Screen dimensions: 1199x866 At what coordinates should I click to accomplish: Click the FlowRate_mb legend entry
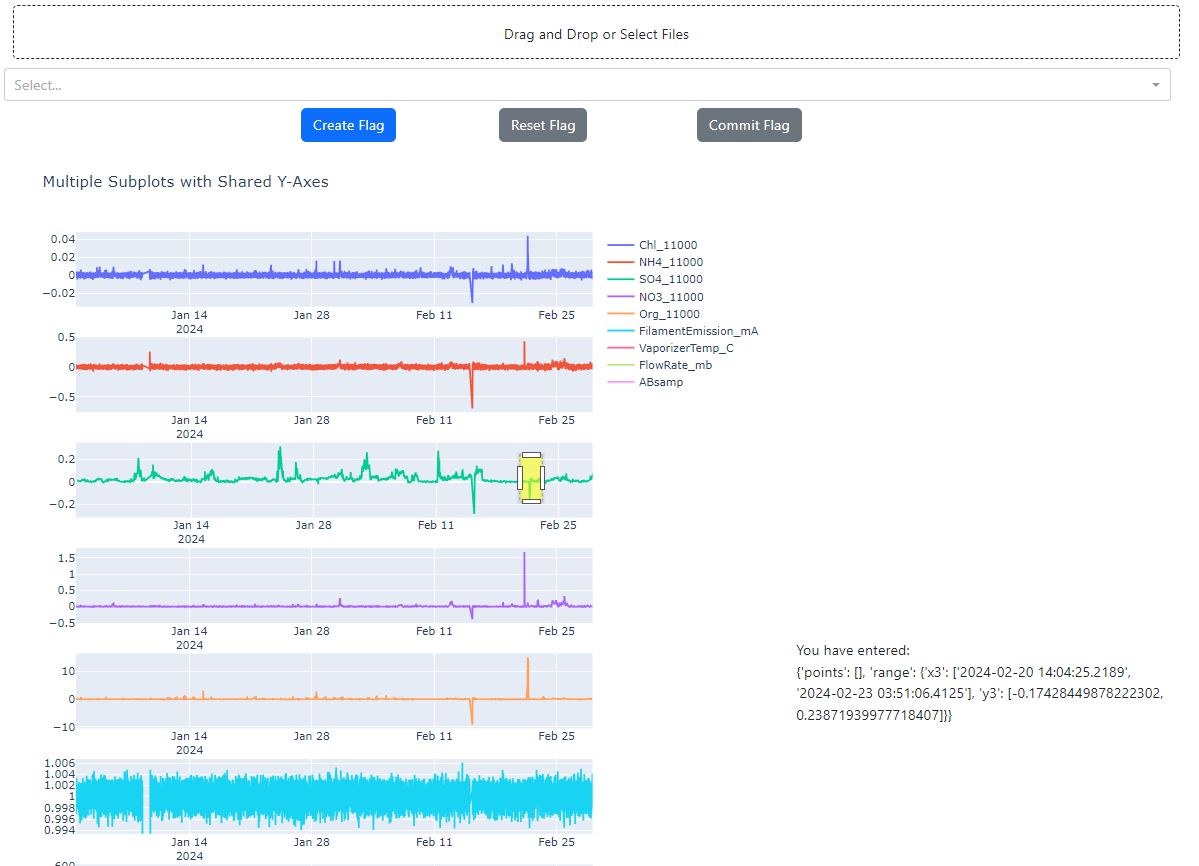[675, 365]
